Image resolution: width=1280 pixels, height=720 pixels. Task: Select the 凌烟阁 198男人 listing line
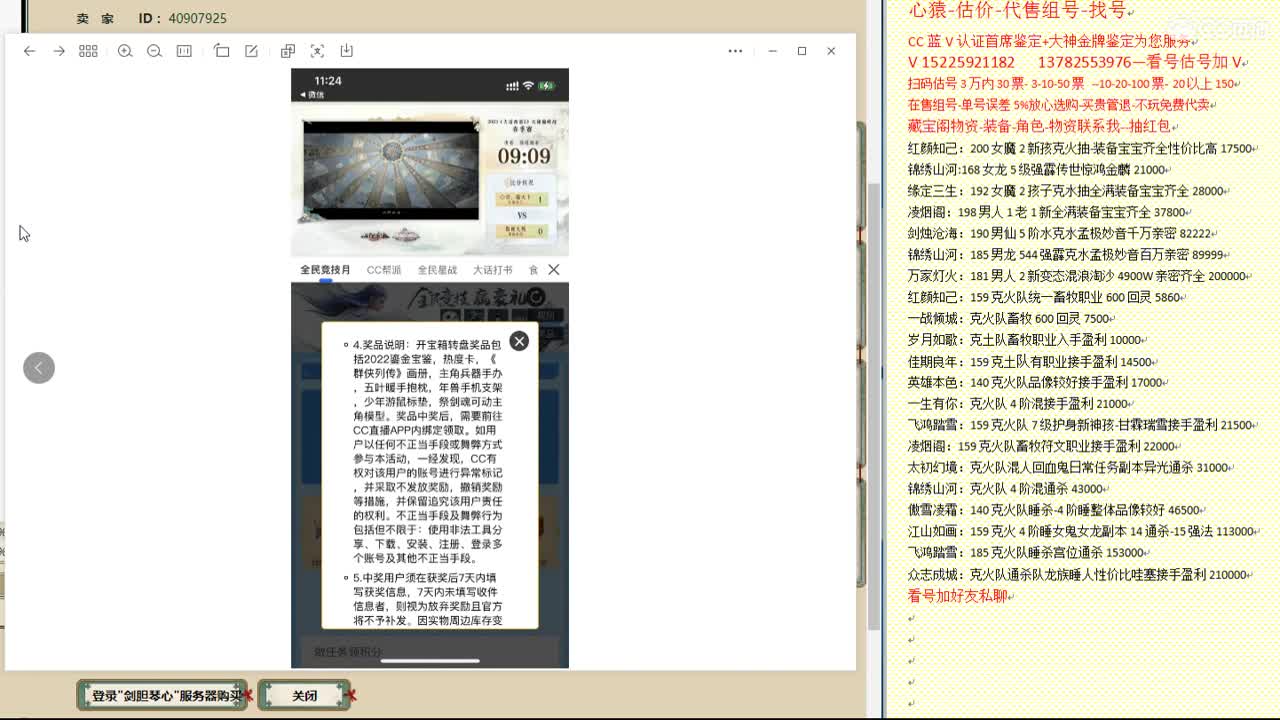pyautogui.click(x=1047, y=212)
